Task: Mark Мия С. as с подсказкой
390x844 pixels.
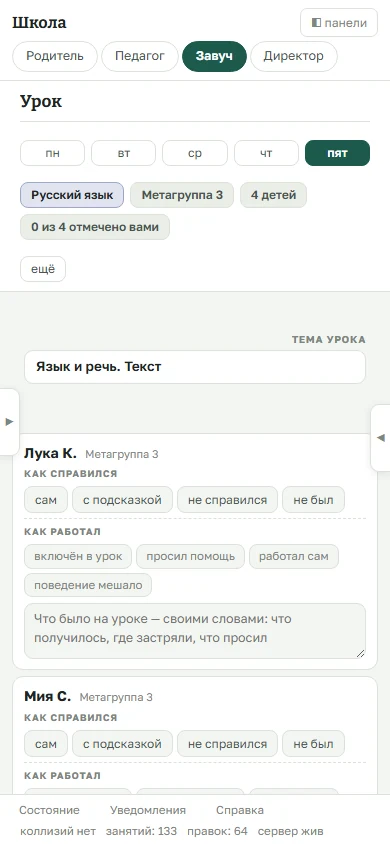Action: (122, 744)
